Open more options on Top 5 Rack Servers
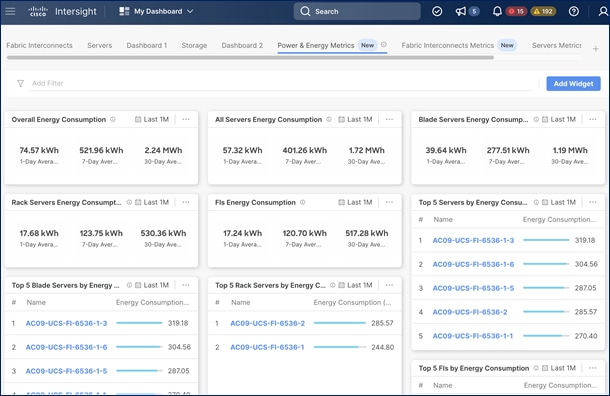The height and width of the screenshot is (396, 610). 389,285
